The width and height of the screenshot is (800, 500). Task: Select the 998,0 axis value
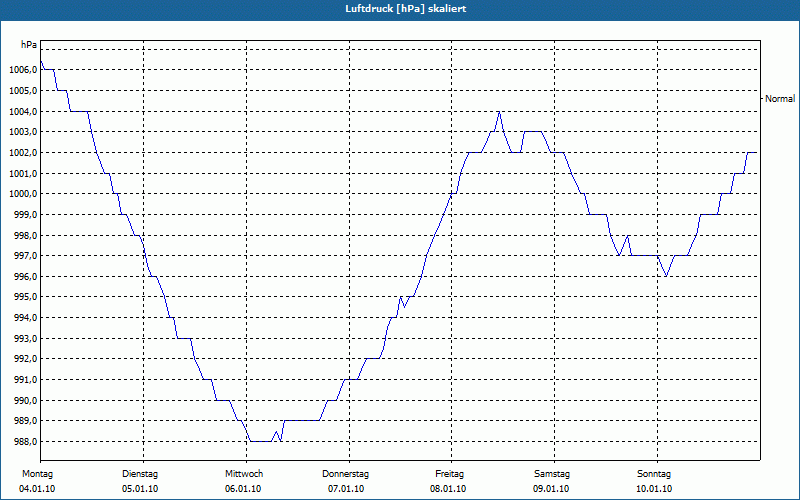26,235
